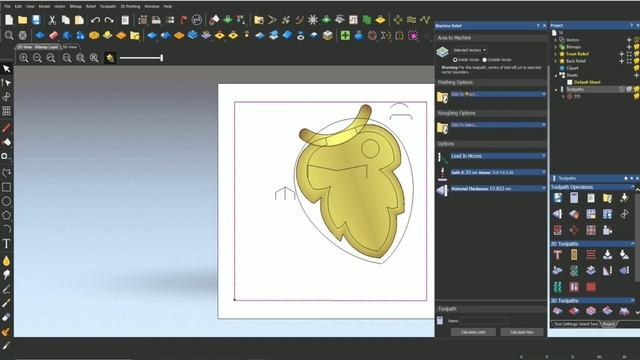
Task: Click the bitmap contrast slider in 2D view bar
Action: [141, 58]
